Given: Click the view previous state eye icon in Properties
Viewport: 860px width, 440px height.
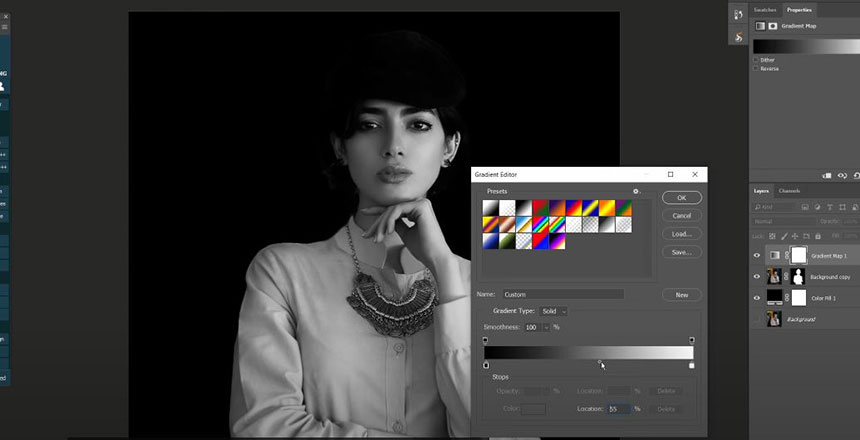Looking at the screenshot, I should pyautogui.click(x=842, y=176).
